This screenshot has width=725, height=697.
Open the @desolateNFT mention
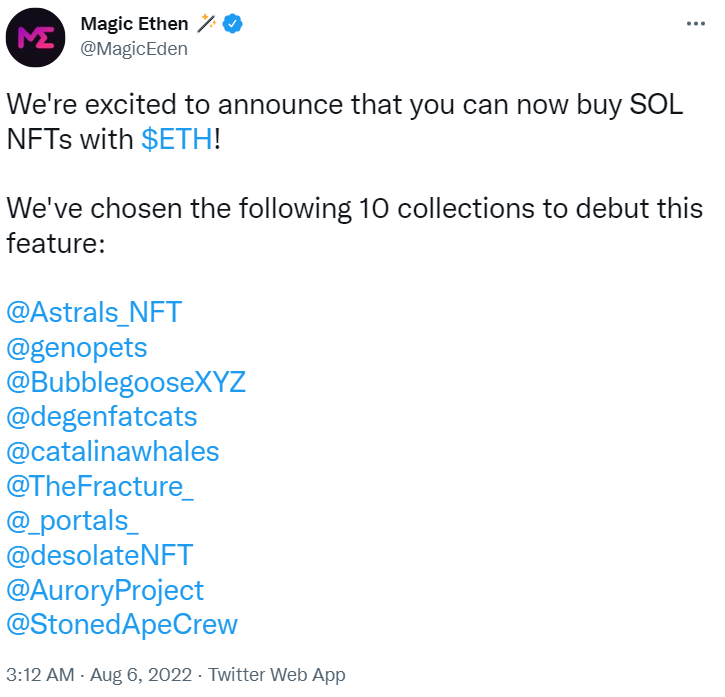(x=100, y=555)
